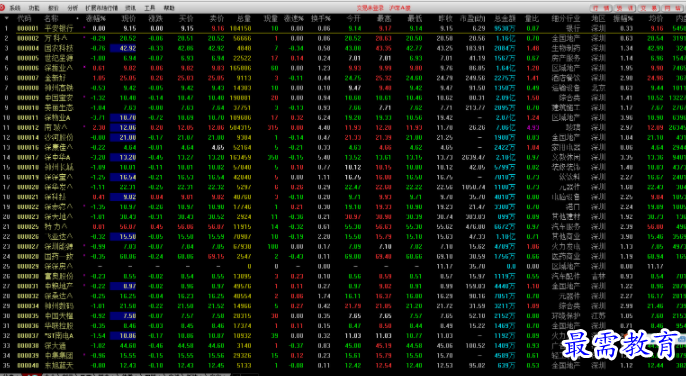This screenshot has height=376, width=686.
Task: Open the 功能 menu
Action: (34, 8)
